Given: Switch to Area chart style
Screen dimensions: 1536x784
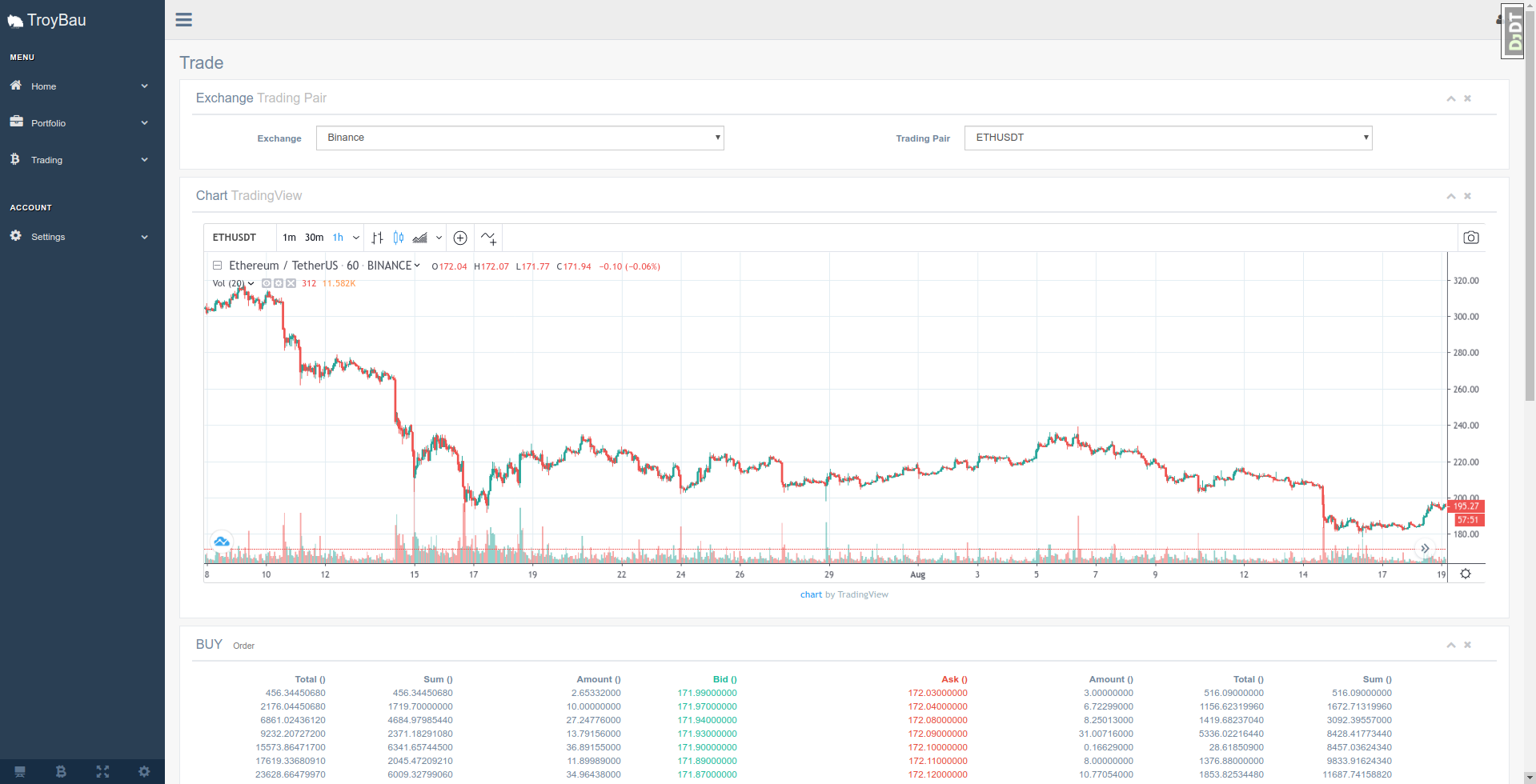Looking at the screenshot, I should [x=420, y=238].
